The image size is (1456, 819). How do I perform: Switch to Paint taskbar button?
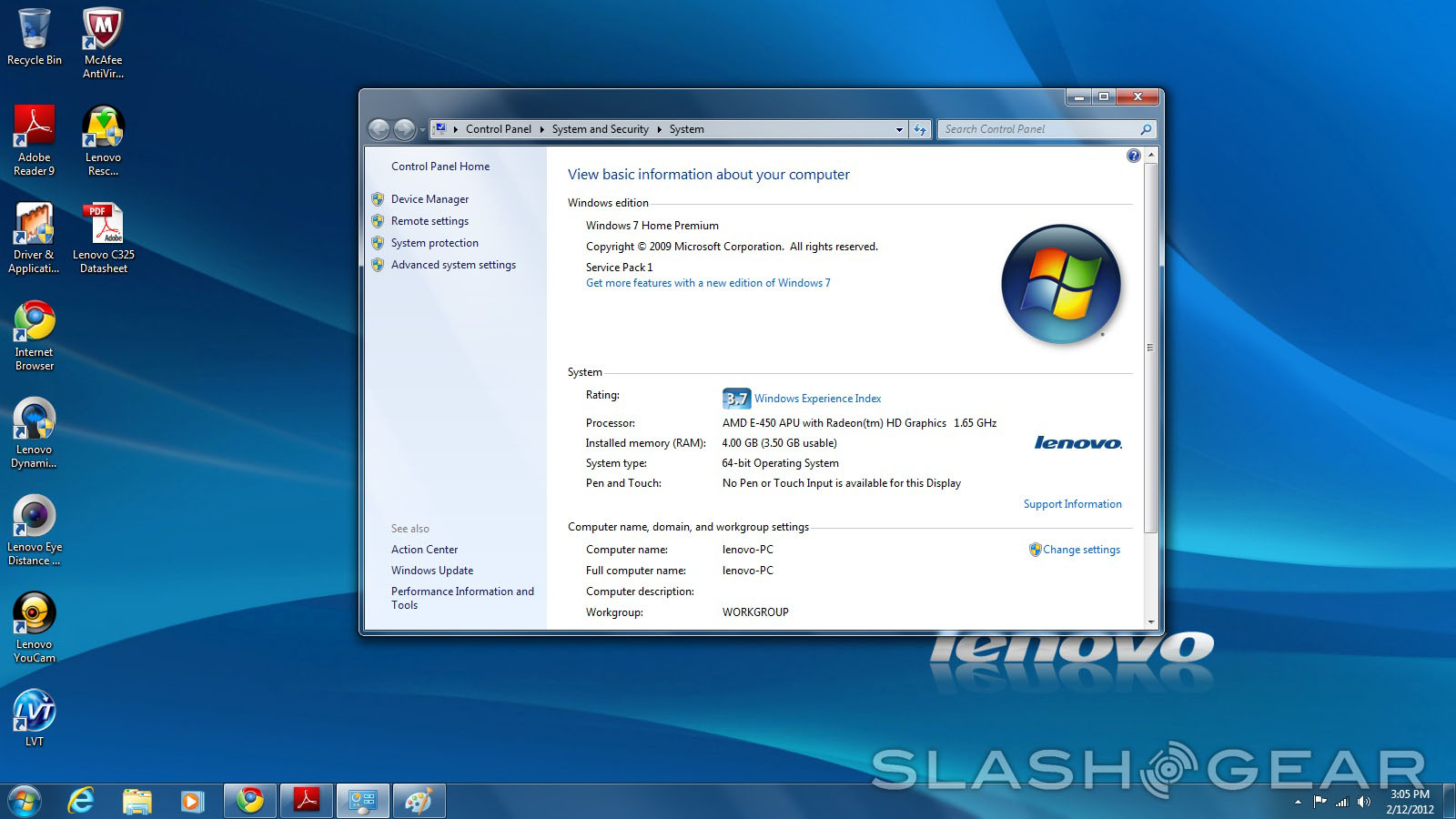(x=420, y=801)
